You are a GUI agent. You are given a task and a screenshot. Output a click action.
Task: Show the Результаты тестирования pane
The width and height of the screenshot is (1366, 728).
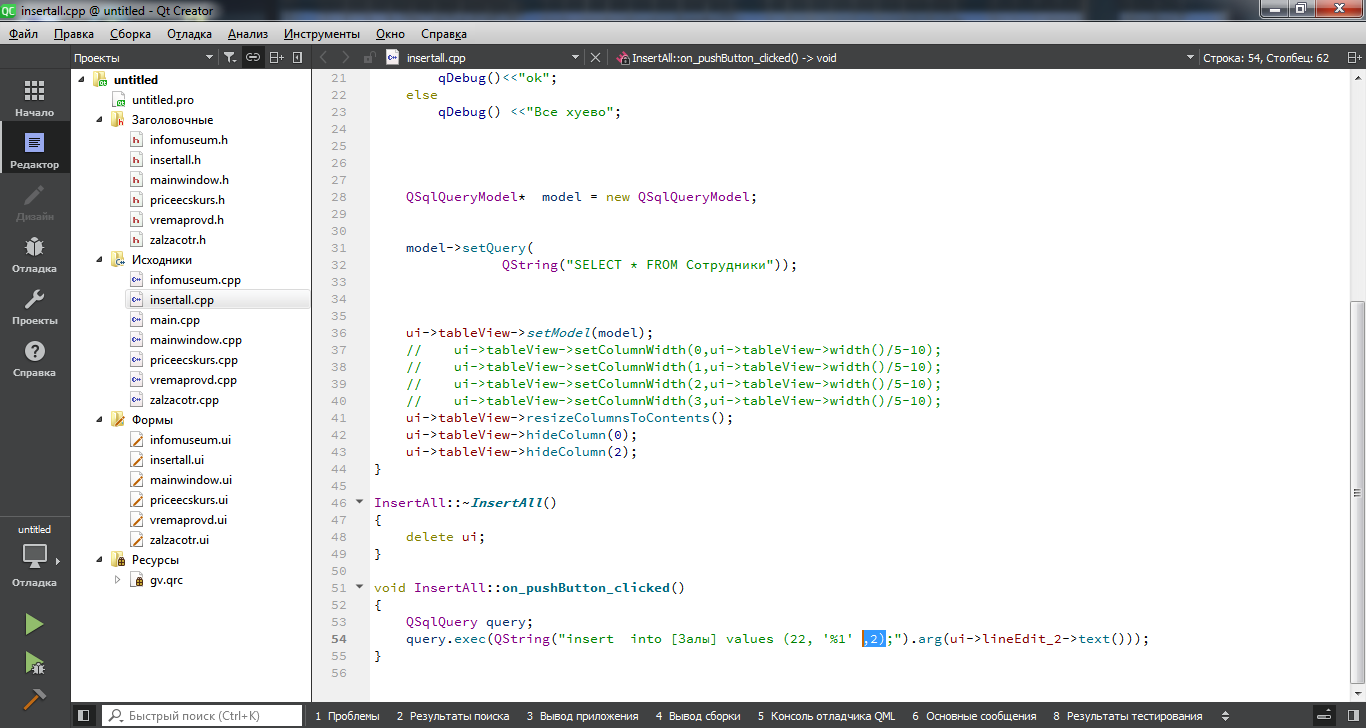coord(1127,716)
